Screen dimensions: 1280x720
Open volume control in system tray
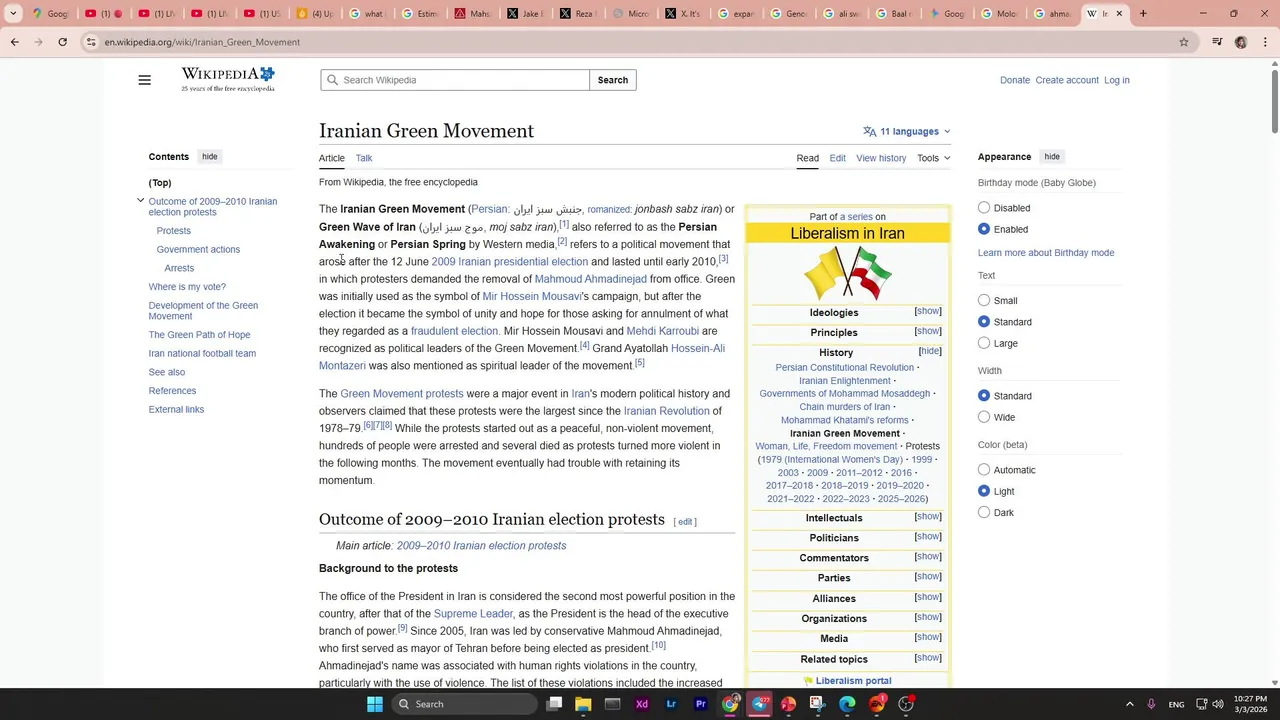coord(1218,704)
